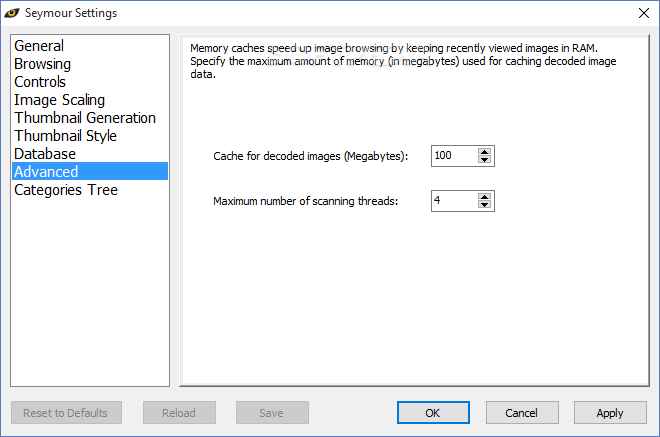
Task: Increase decoded images cache value
Action: tap(484, 152)
